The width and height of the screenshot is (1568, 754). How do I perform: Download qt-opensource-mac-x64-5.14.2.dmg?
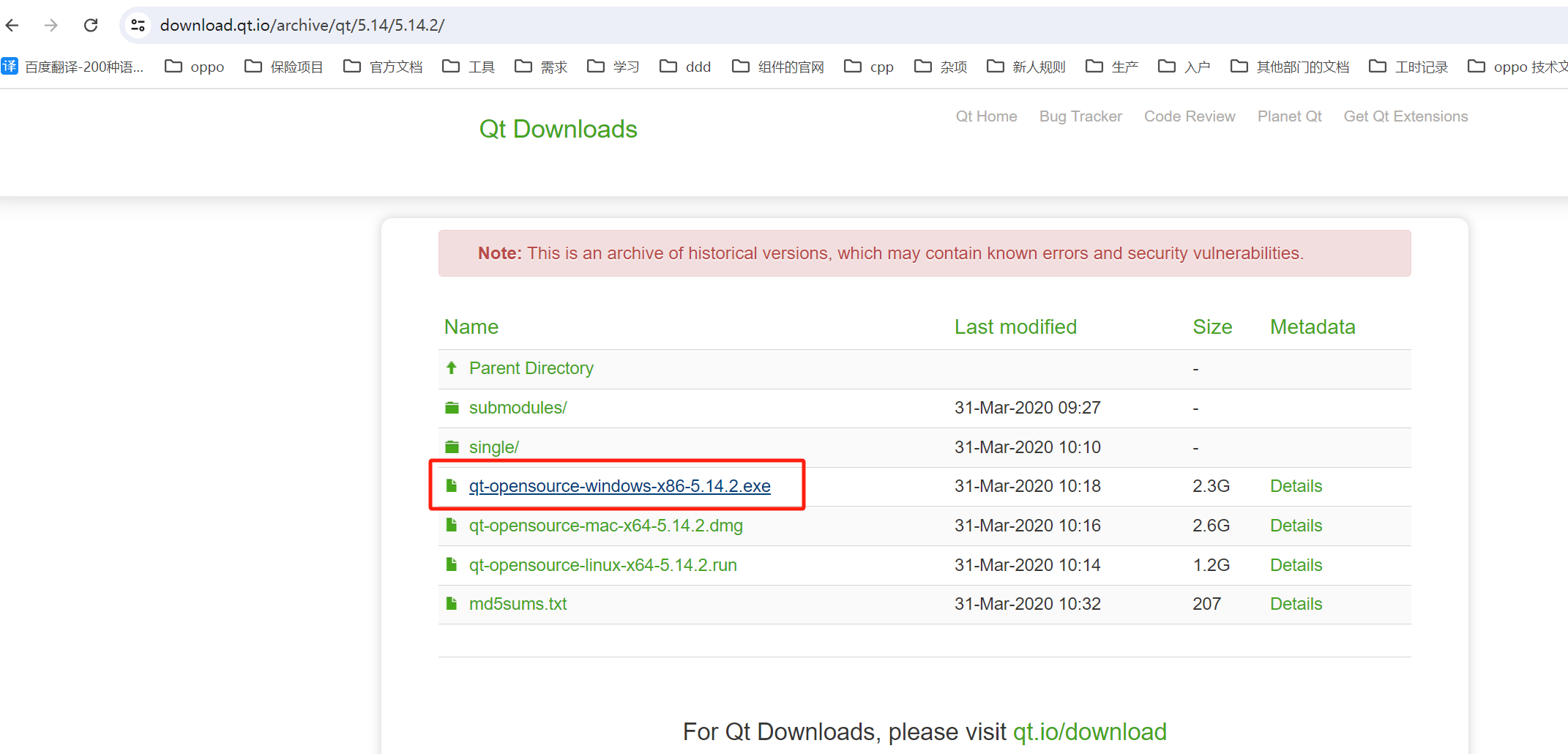click(x=606, y=526)
